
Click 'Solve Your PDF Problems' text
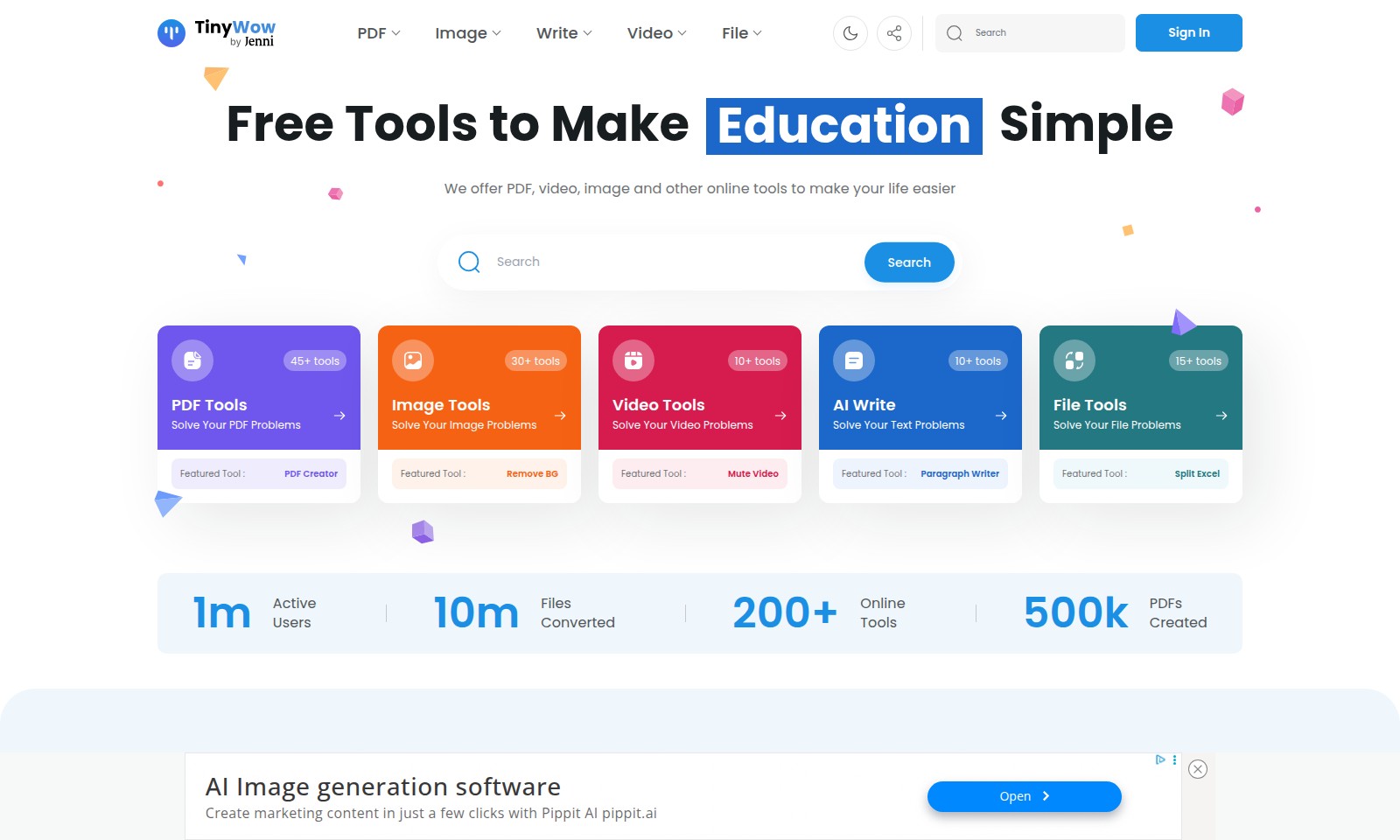pos(236,425)
